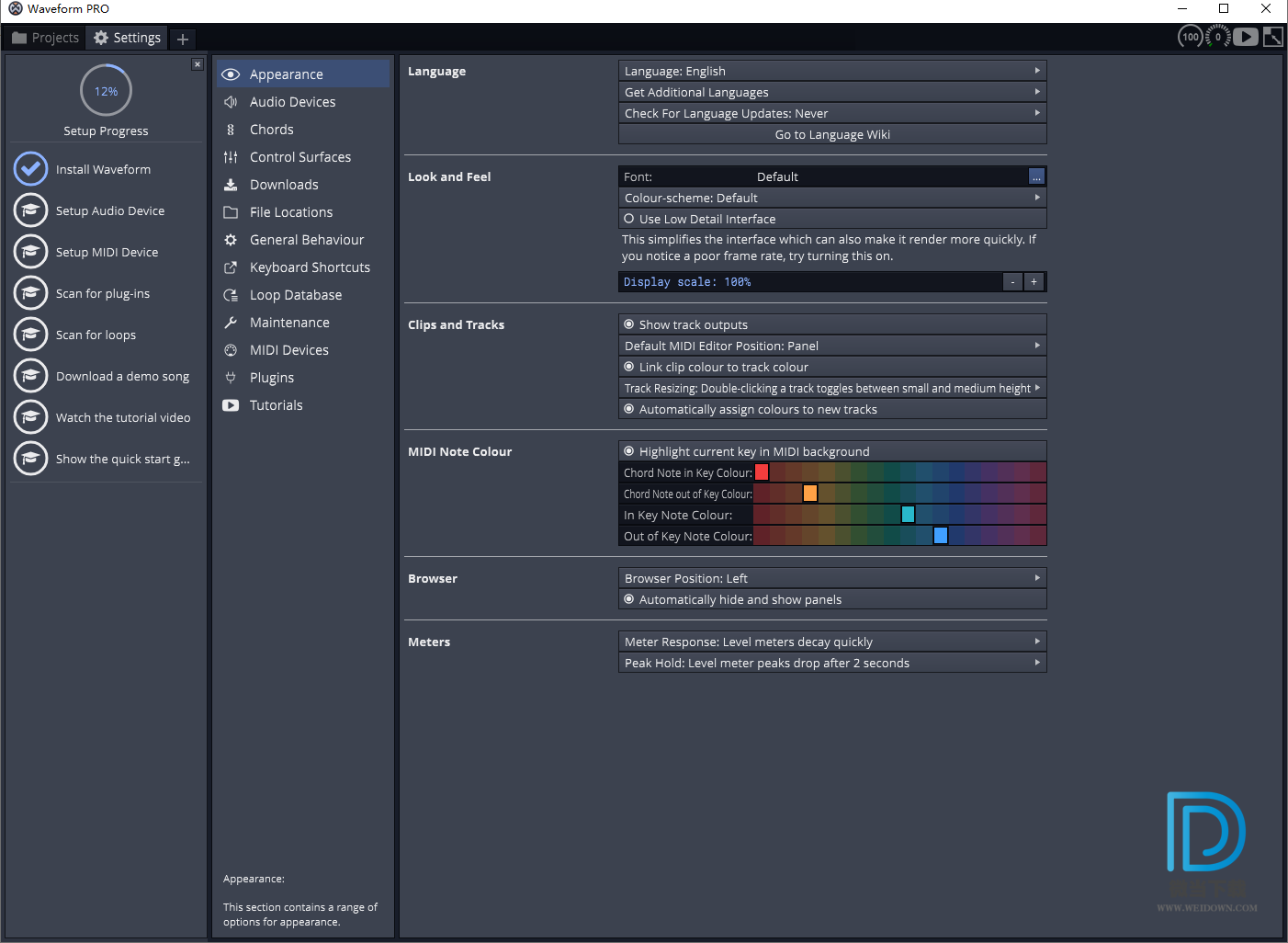Click the Install Waveform checkmark icon
This screenshot has width=1288, height=943.
click(30, 169)
